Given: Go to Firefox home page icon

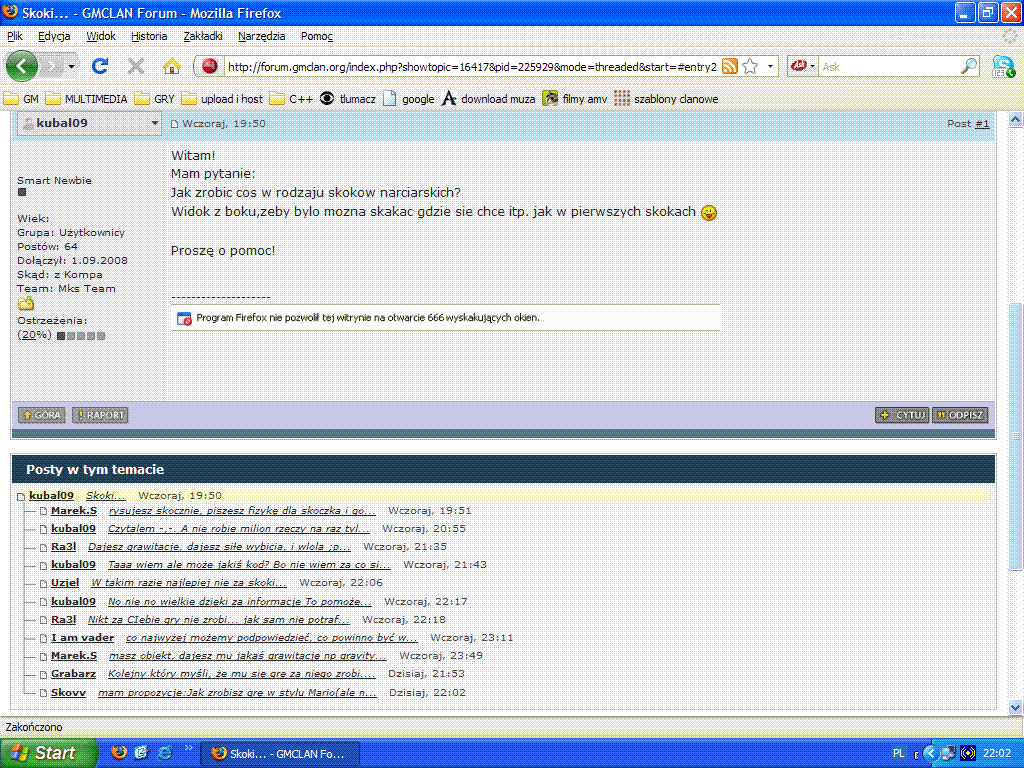Looking at the screenshot, I should pos(171,66).
